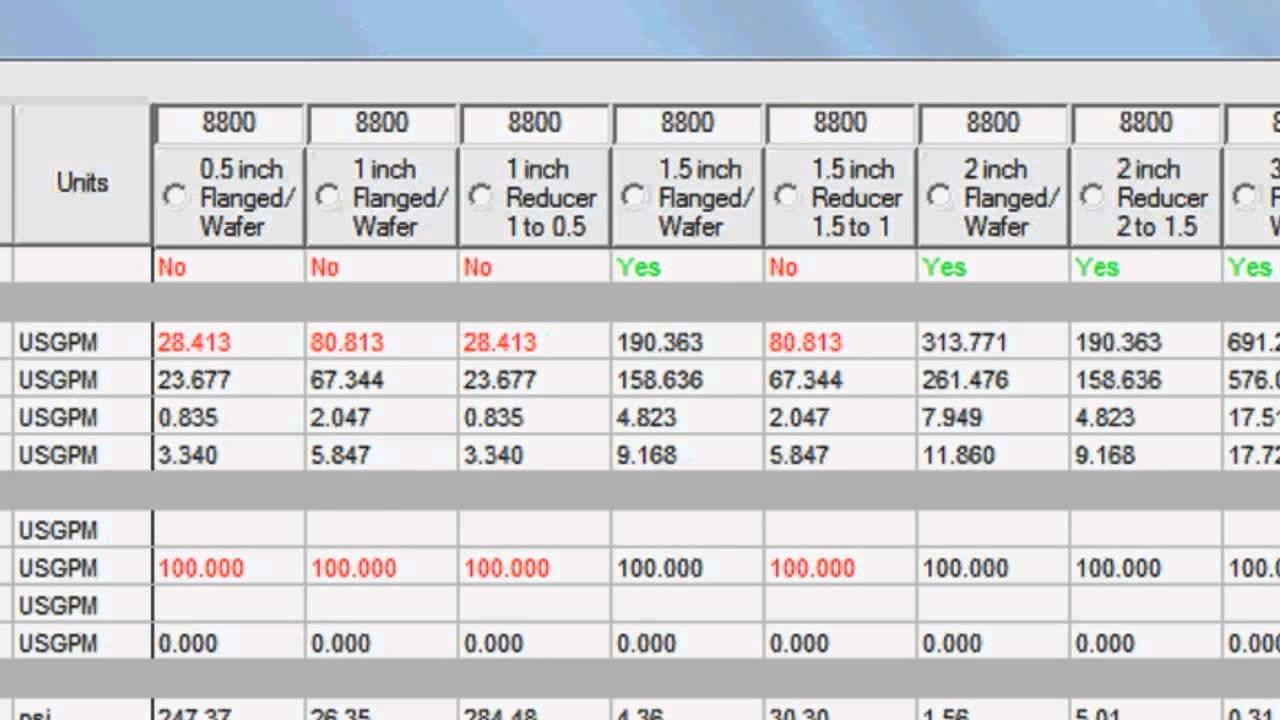Click the No under 1 inch Reducer 1 to 0.5
The height and width of the screenshot is (720, 1280).
478,268
